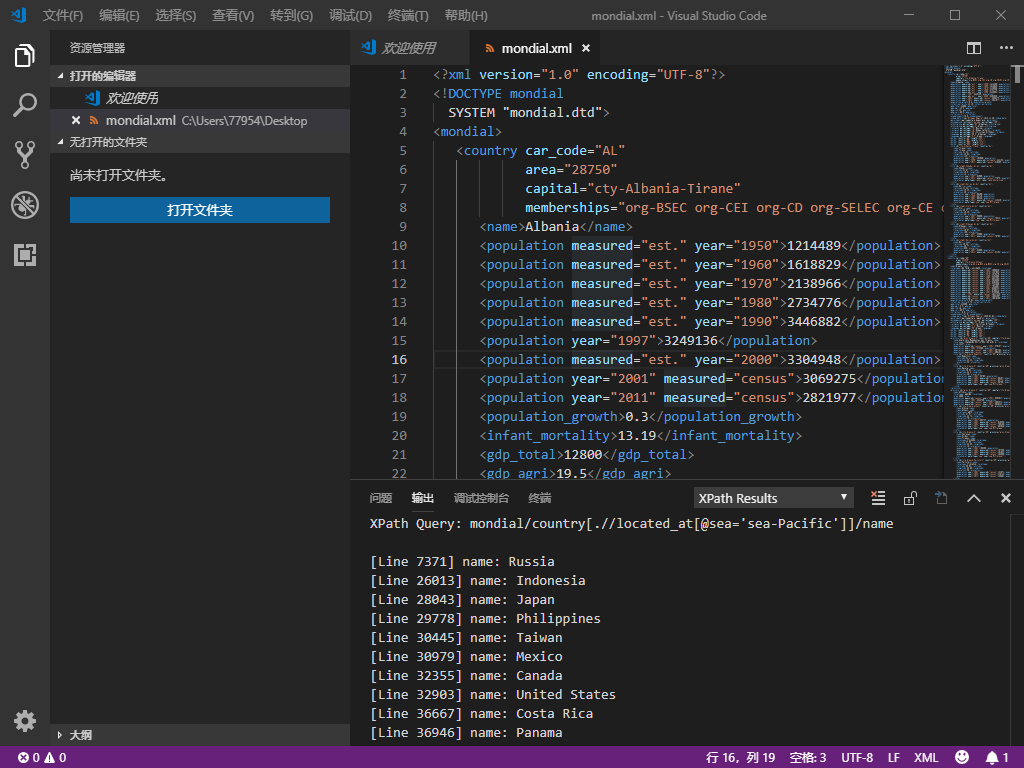The height and width of the screenshot is (768, 1024).
Task: Open the 查看(V) menu
Action: pos(233,16)
